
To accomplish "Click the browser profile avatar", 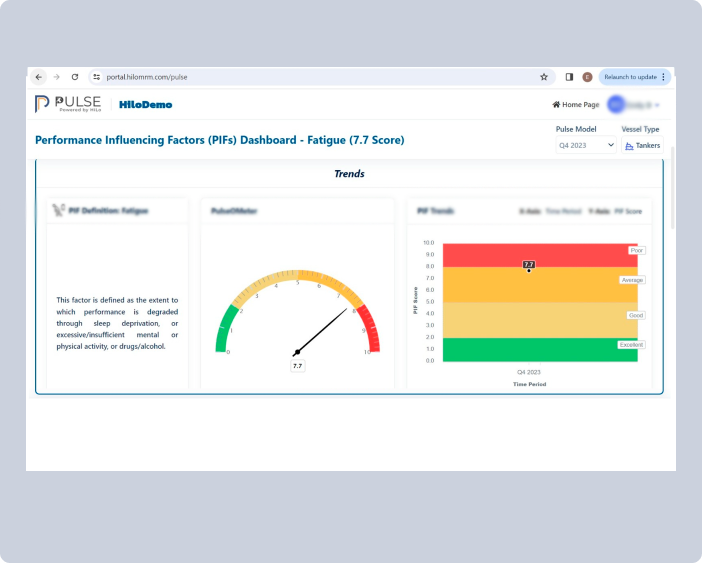I will click(587, 77).
